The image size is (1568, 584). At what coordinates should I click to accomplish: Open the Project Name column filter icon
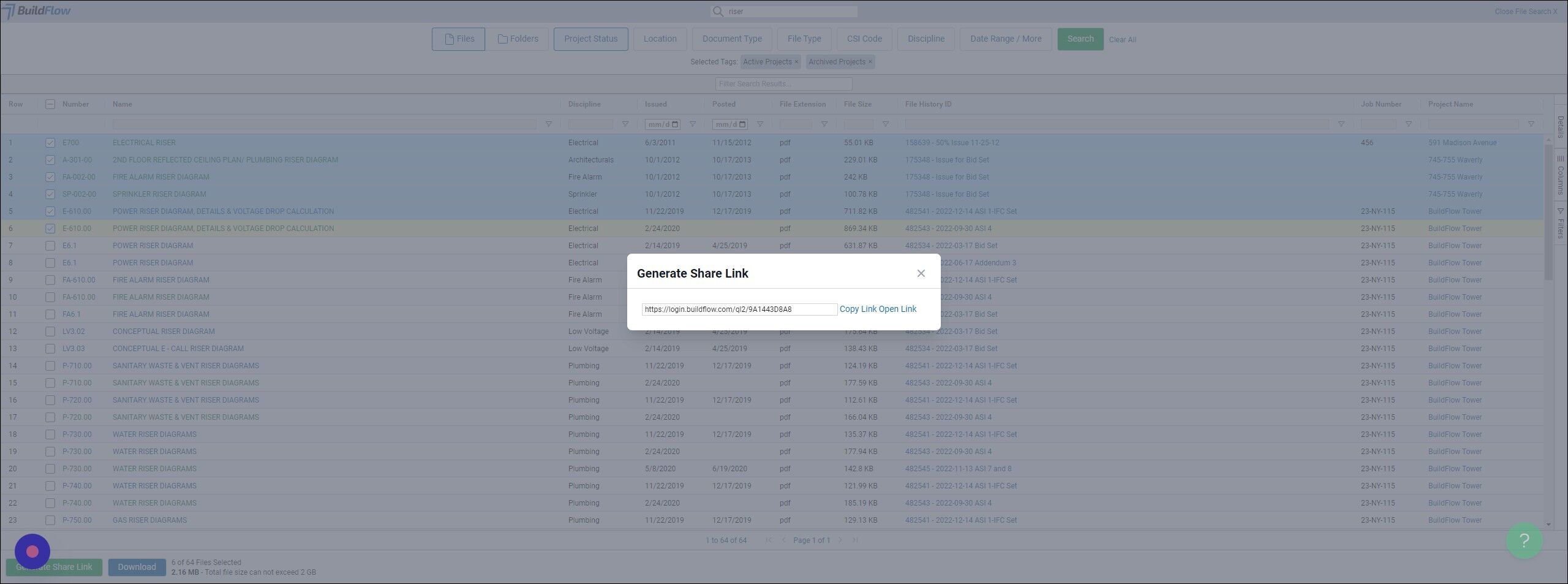coord(1531,124)
